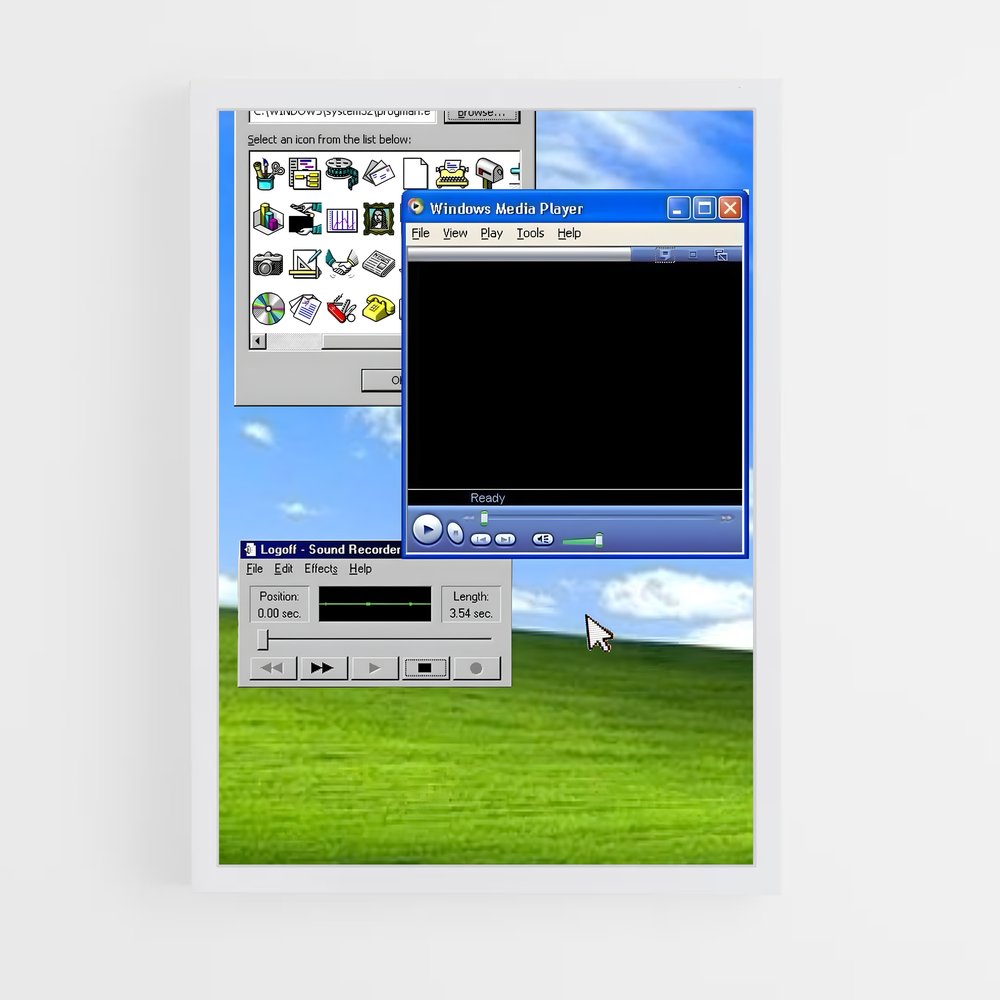Choose the hands cutting black card icon
The height and width of the screenshot is (1000, 1000).
tap(305, 219)
